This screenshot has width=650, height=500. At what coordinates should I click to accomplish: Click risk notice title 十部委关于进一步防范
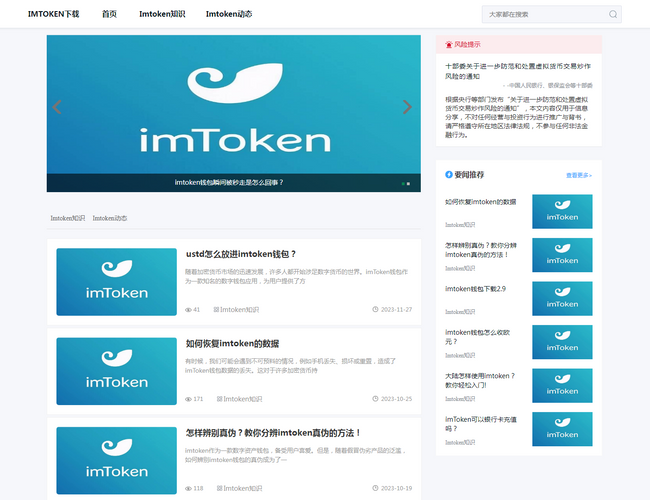tap(518, 71)
